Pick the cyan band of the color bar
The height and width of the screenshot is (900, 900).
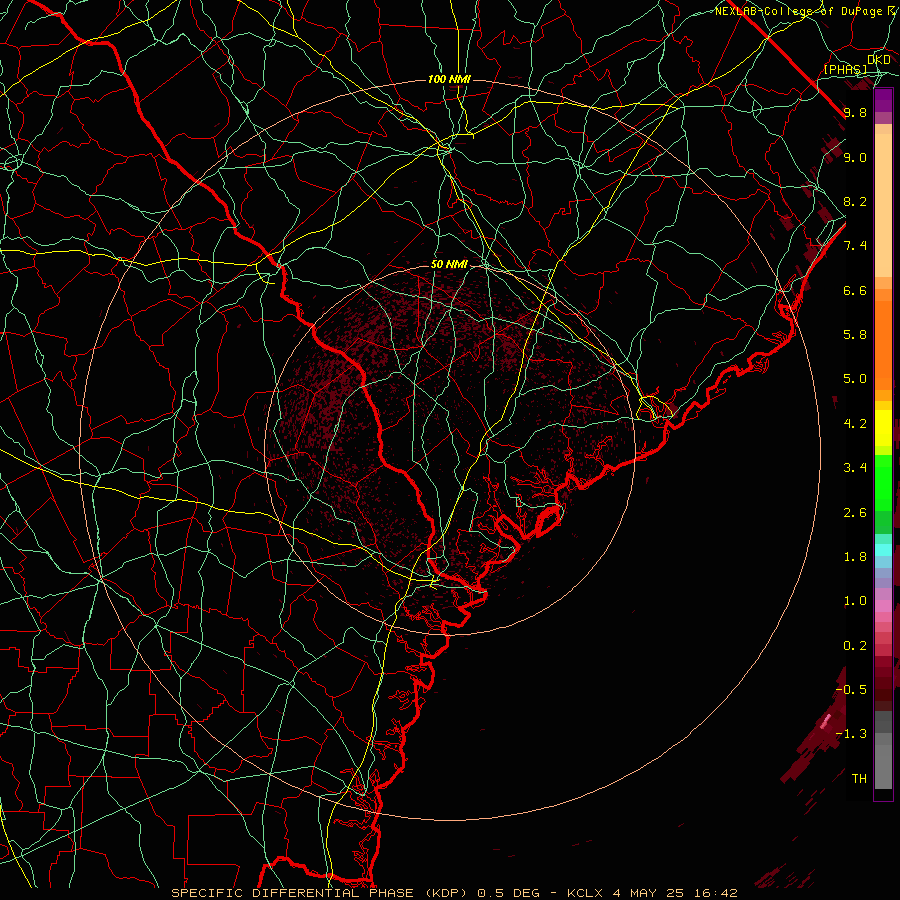point(883,550)
